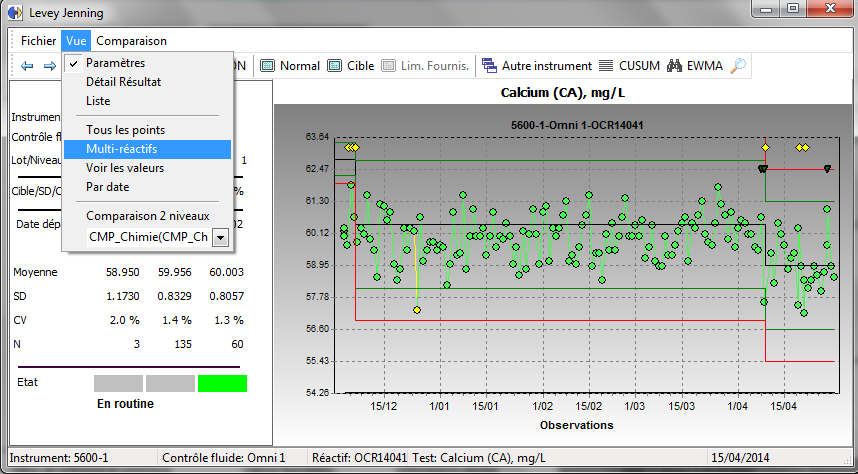The height and width of the screenshot is (474, 858).
Task: Click the Lim. Fournis. toolbar button
Action: click(425, 66)
